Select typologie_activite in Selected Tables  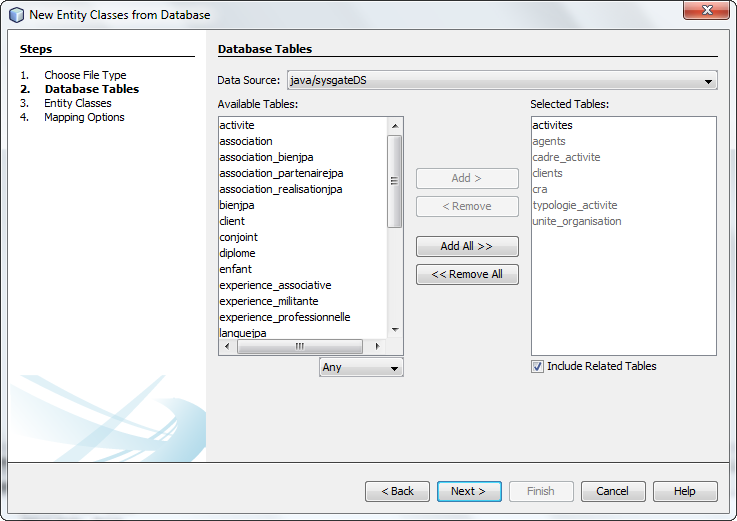point(624,205)
